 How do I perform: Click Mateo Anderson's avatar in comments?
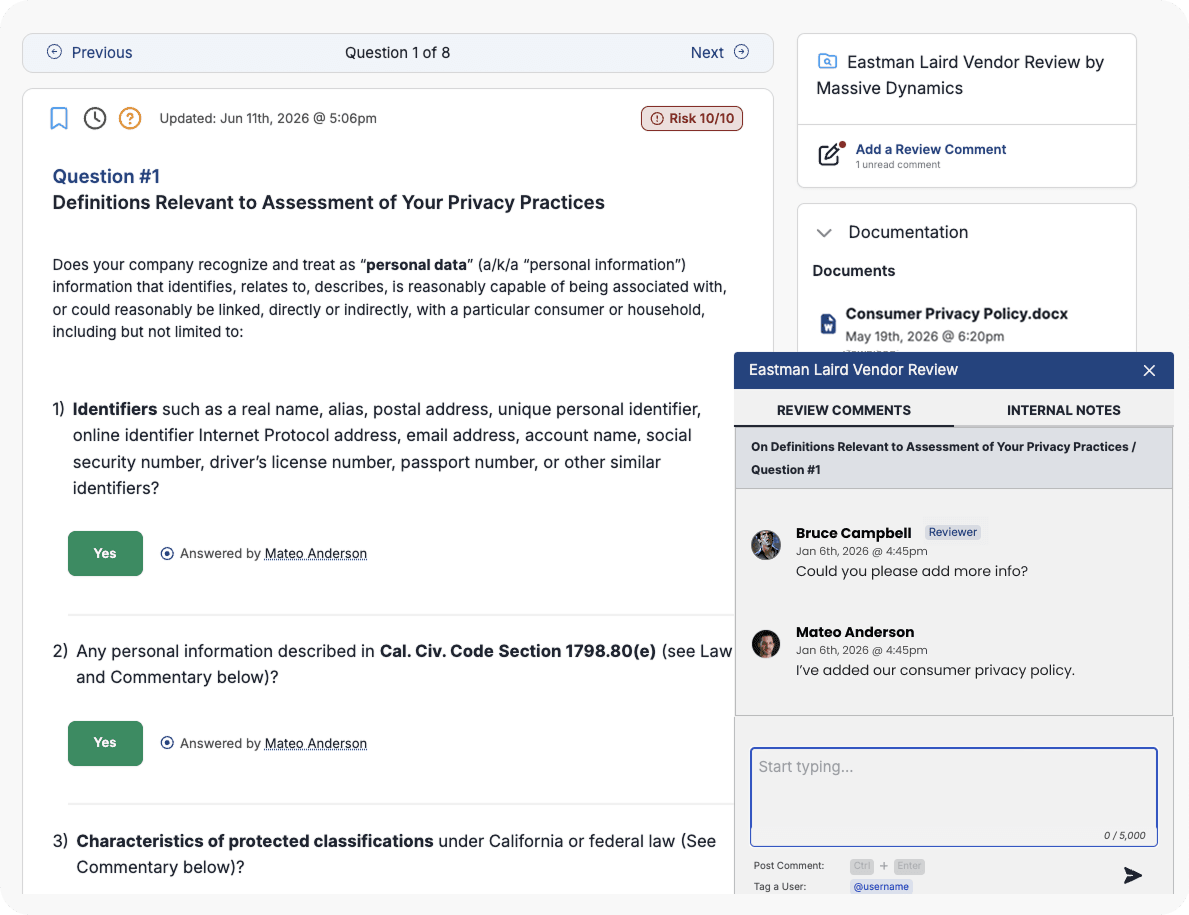click(766, 644)
